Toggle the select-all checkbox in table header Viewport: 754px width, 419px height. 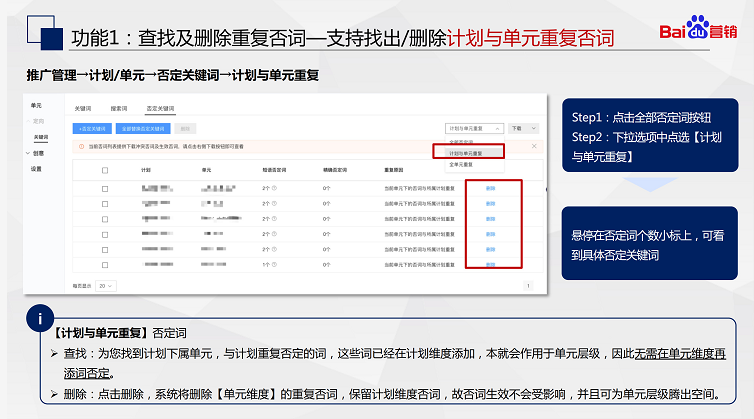(x=105, y=170)
